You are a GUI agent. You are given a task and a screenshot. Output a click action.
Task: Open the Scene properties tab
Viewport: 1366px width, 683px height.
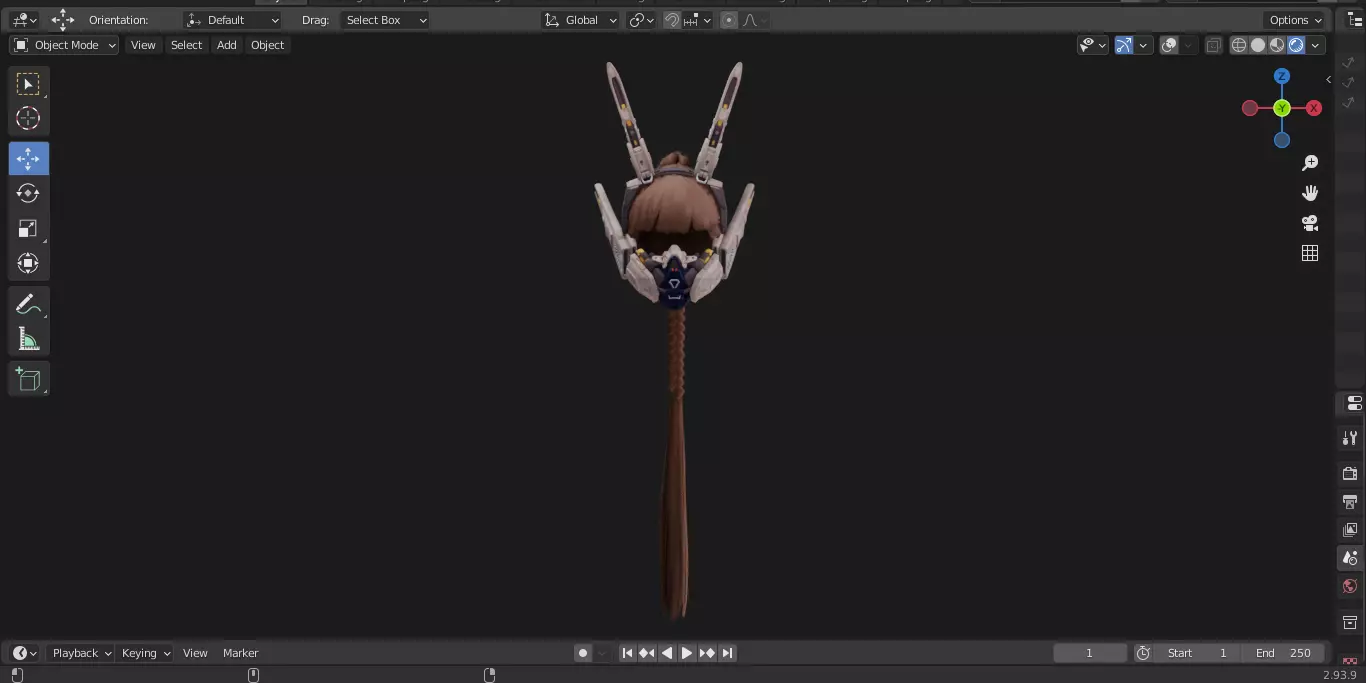click(x=1350, y=558)
